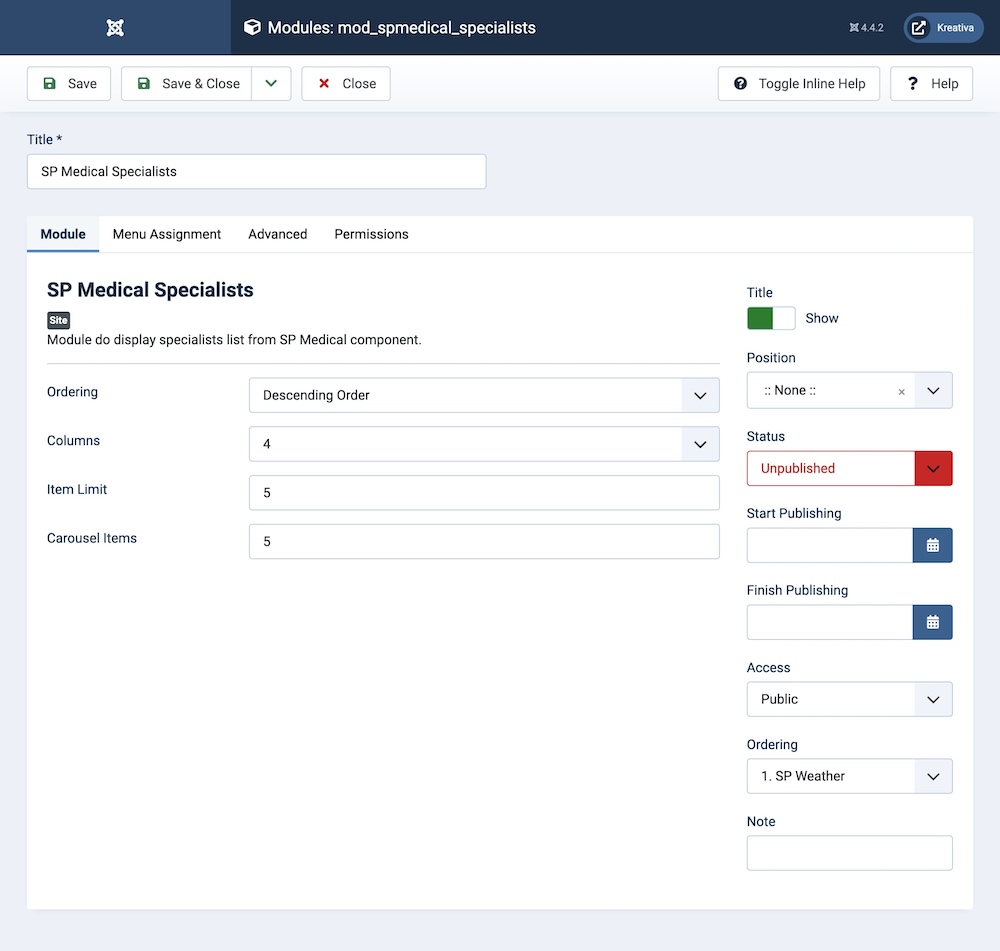This screenshot has height=951, width=1000.
Task: Click the Save button
Action: (70, 84)
